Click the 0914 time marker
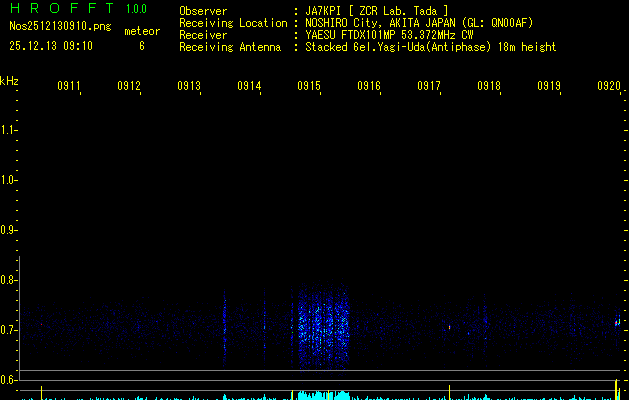This screenshot has width=629, height=400. [249, 87]
